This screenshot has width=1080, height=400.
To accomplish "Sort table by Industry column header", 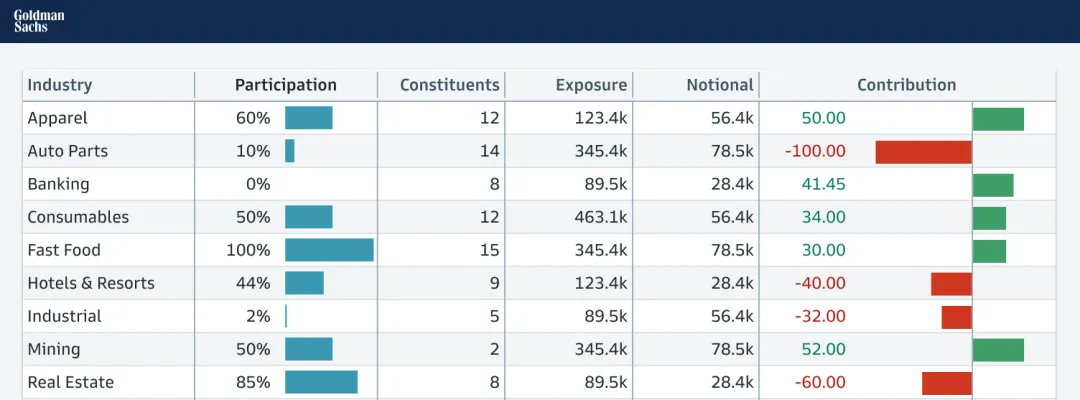I will 60,85.
